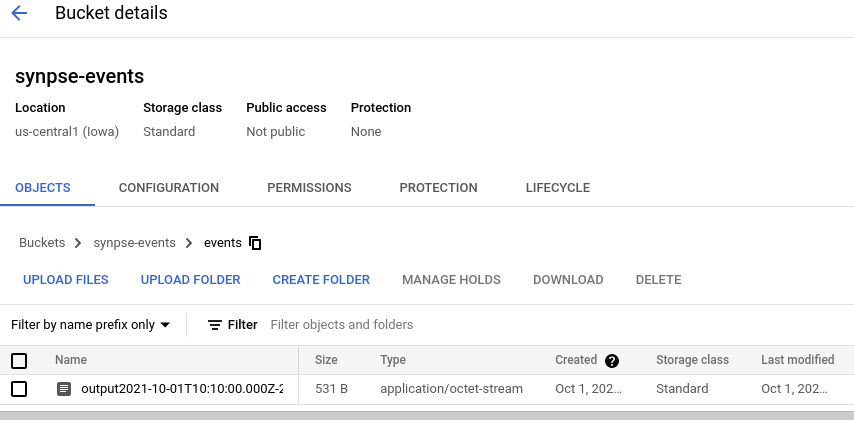Click the Upload Files button
This screenshot has height=435, width=854.
(x=66, y=280)
